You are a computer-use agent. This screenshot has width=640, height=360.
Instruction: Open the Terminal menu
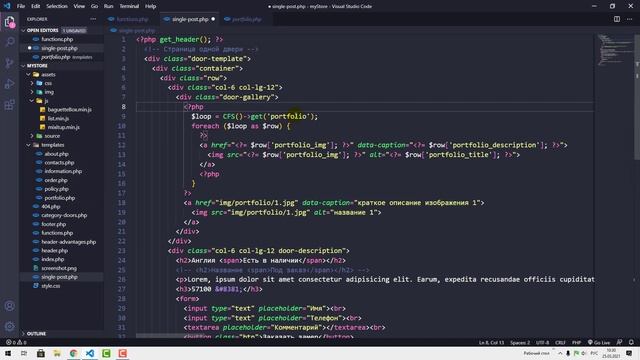click(x=129, y=6)
